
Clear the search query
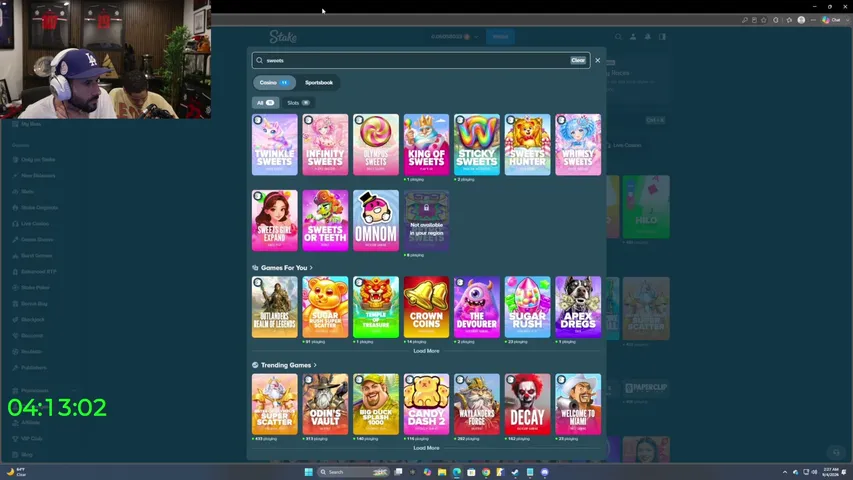[578, 60]
